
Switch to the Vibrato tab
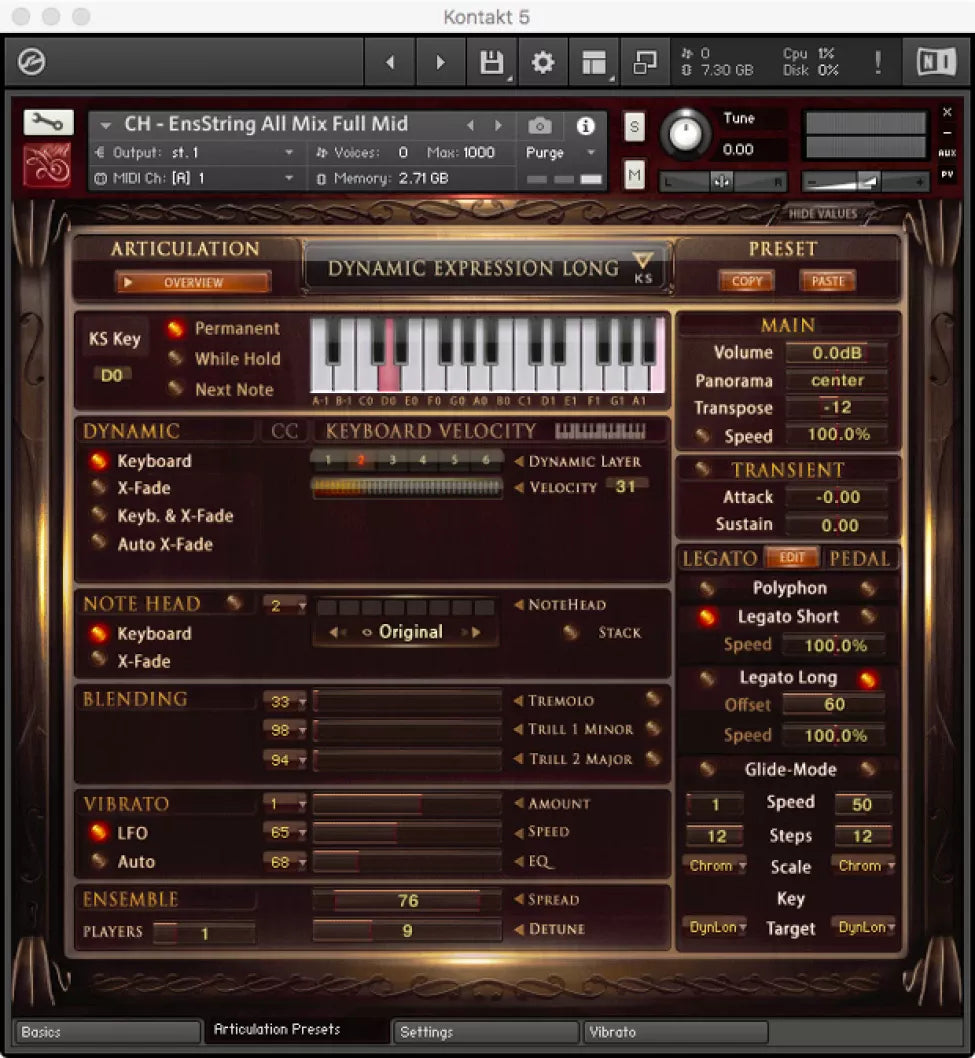(674, 1032)
